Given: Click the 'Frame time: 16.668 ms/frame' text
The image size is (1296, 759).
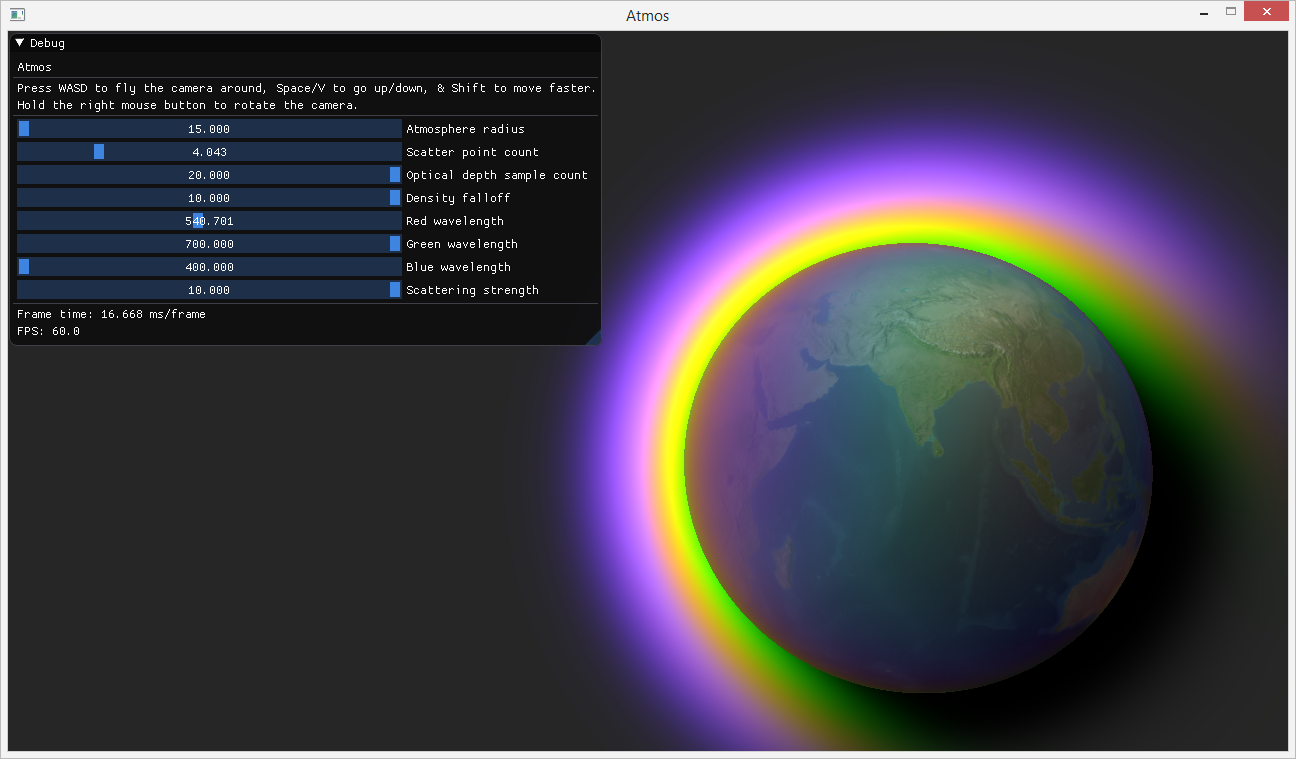Looking at the screenshot, I should pyautogui.click(x=111, y=314).
